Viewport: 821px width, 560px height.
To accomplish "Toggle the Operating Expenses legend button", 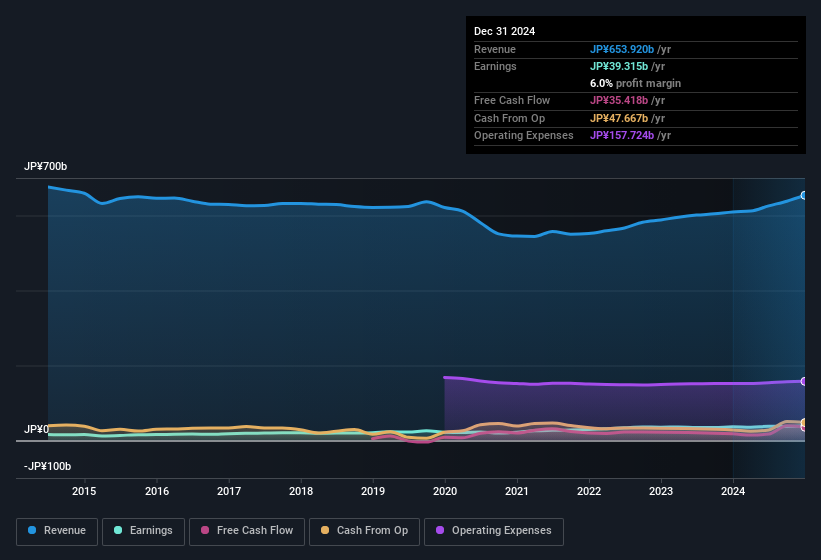I will pos(494,531).
